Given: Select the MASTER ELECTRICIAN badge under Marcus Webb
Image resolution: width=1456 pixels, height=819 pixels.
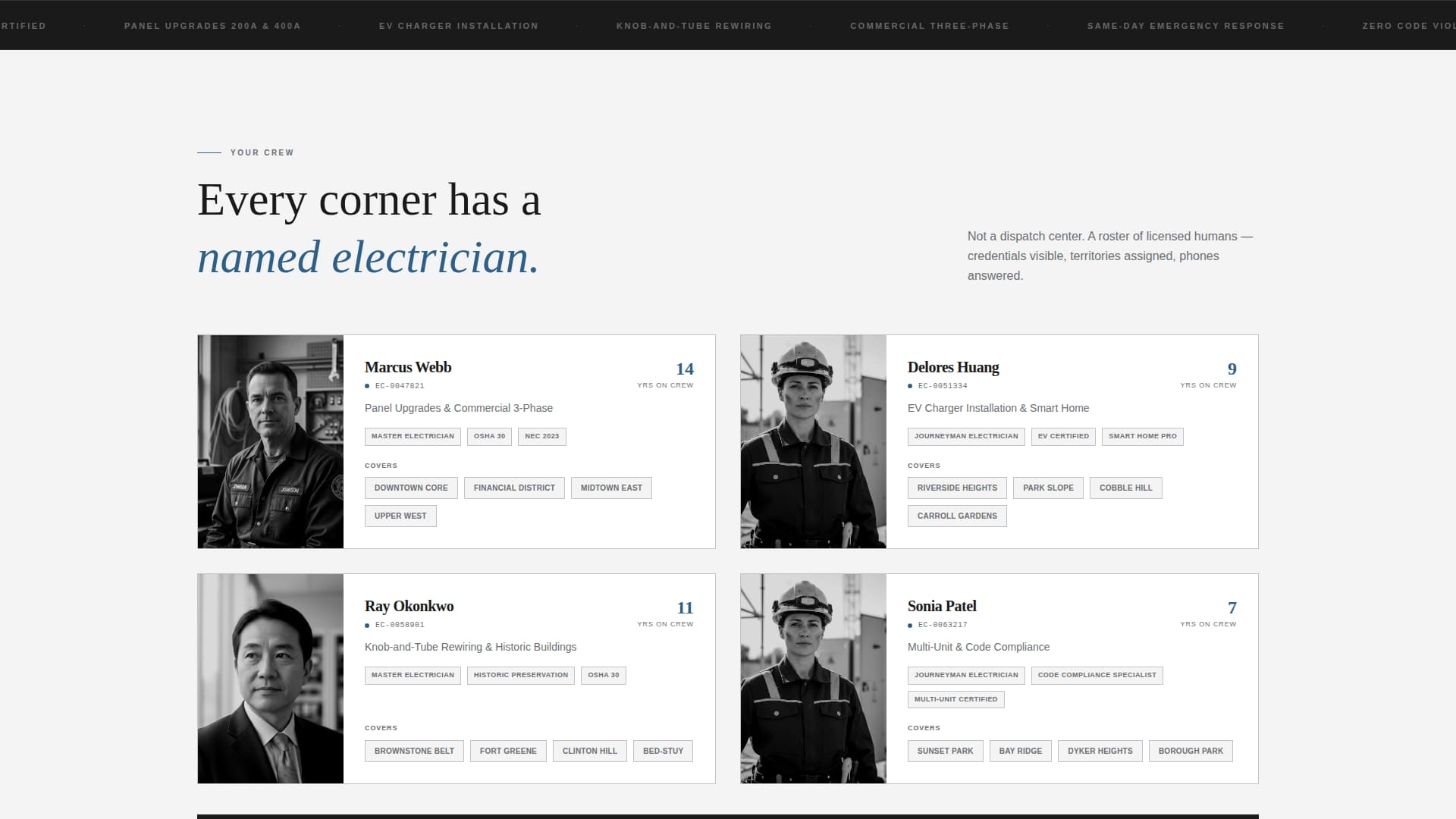Looking at the screenshot, I should [x=412, y=436].
